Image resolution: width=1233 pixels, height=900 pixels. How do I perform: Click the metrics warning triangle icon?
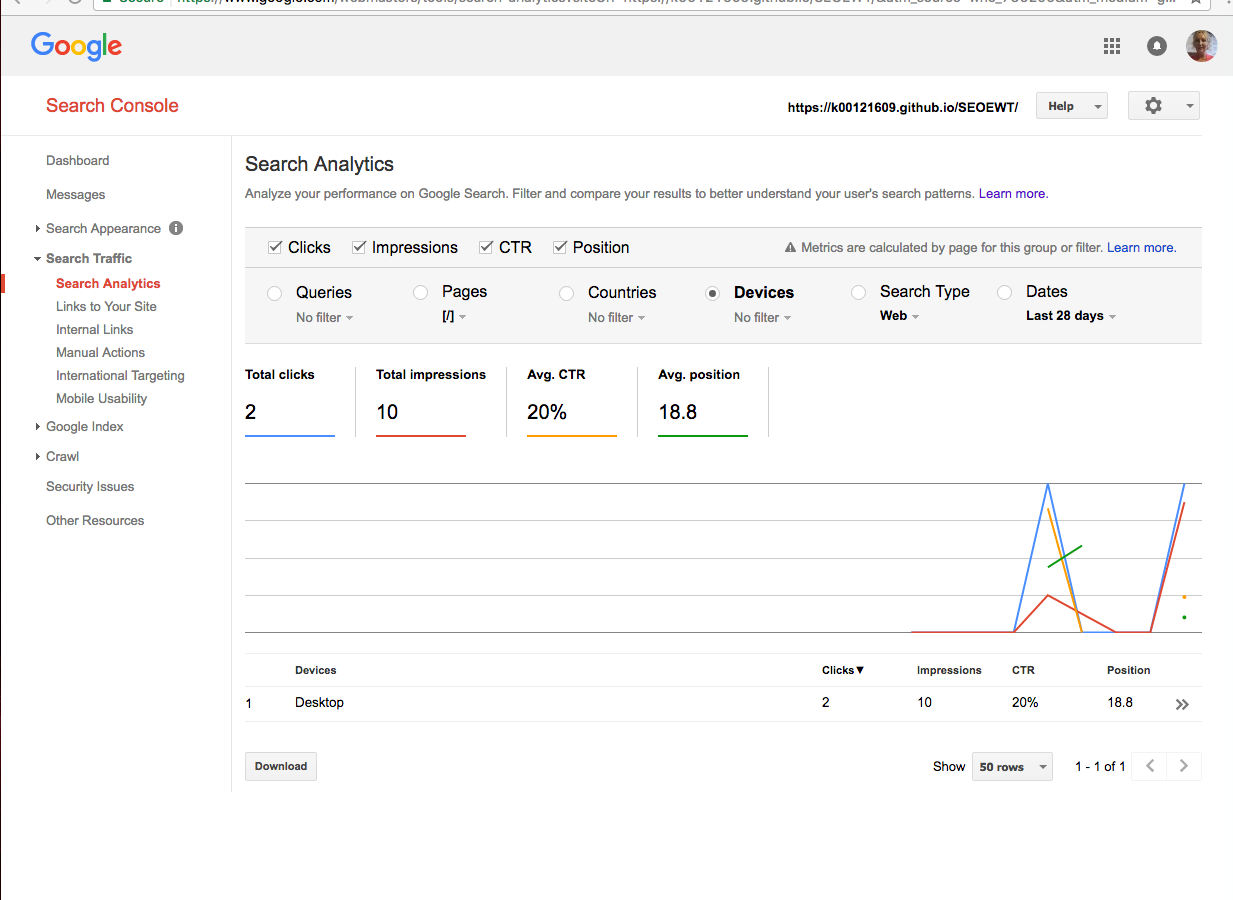pos(790,248)
